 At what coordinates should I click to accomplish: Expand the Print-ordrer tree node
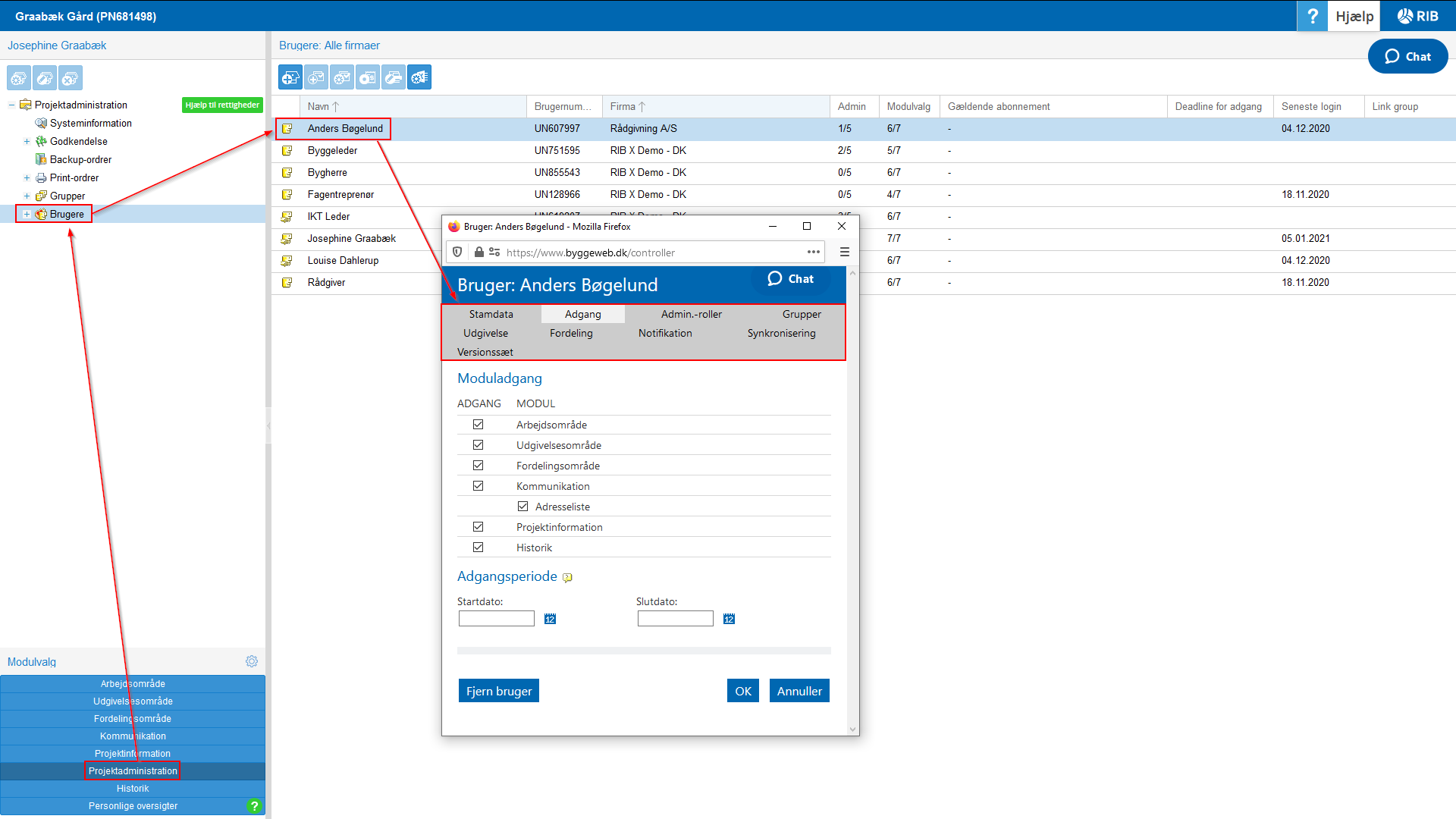(x=27, y=178)
